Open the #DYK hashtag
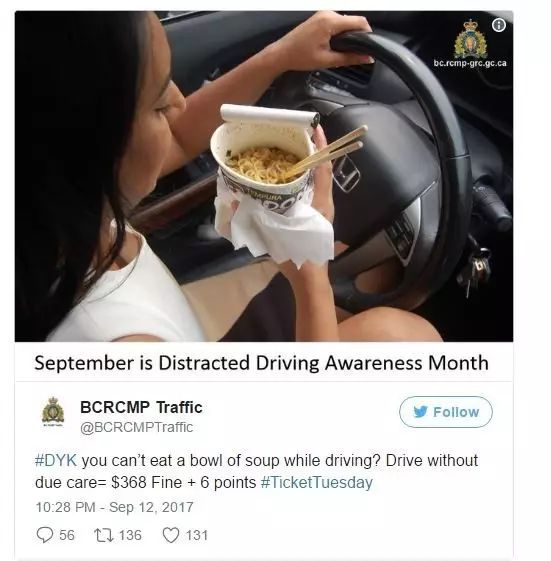Image resolution: width=551 pixels, height=561 pixels. point(56,460)
